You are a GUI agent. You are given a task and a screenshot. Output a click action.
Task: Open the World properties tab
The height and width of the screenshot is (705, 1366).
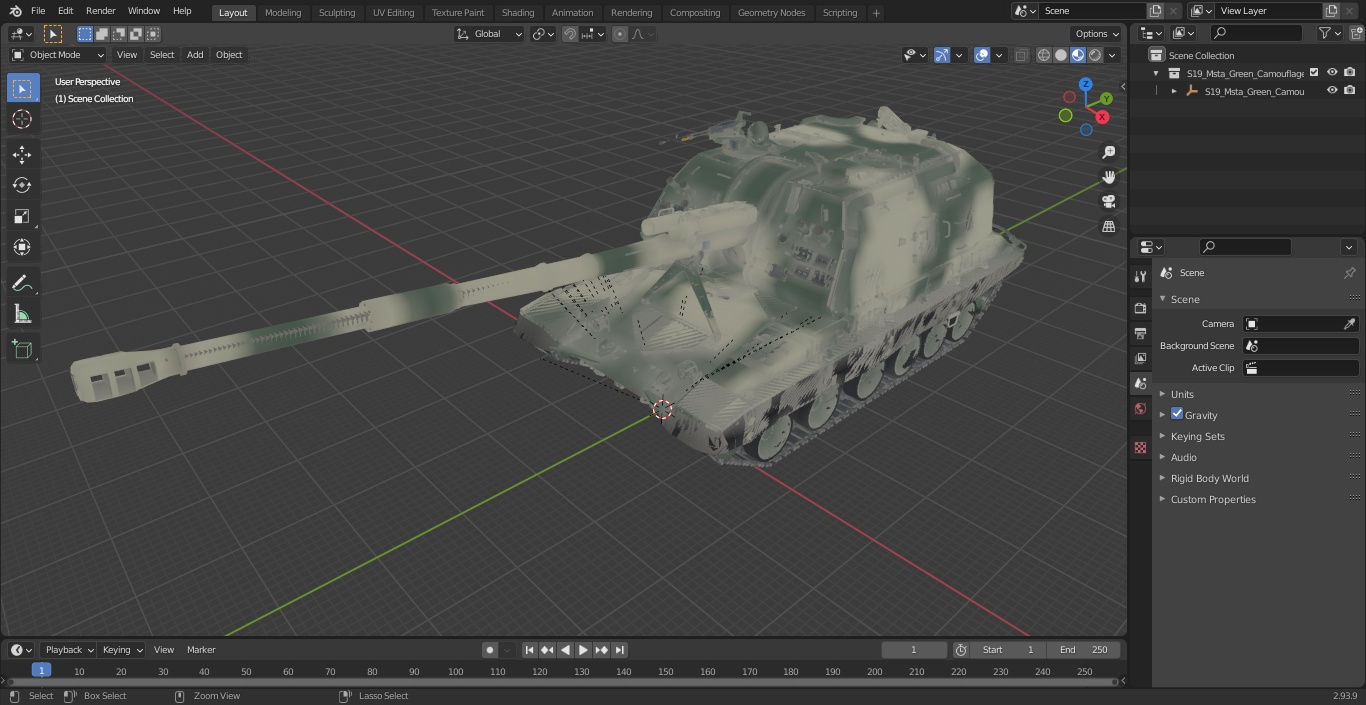click(x=1140, y=408)
